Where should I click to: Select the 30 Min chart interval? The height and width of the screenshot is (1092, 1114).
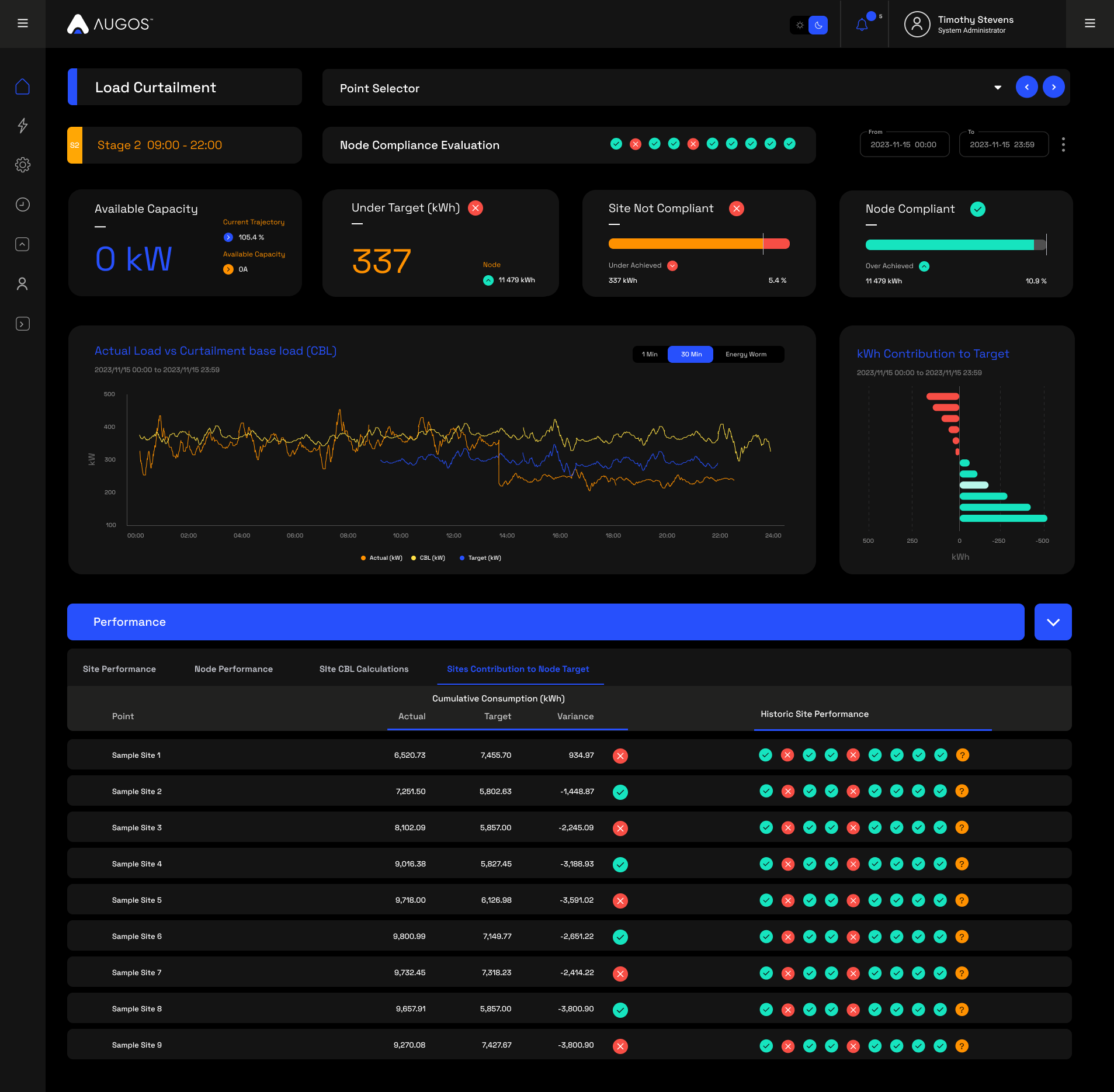coord(691,355)
